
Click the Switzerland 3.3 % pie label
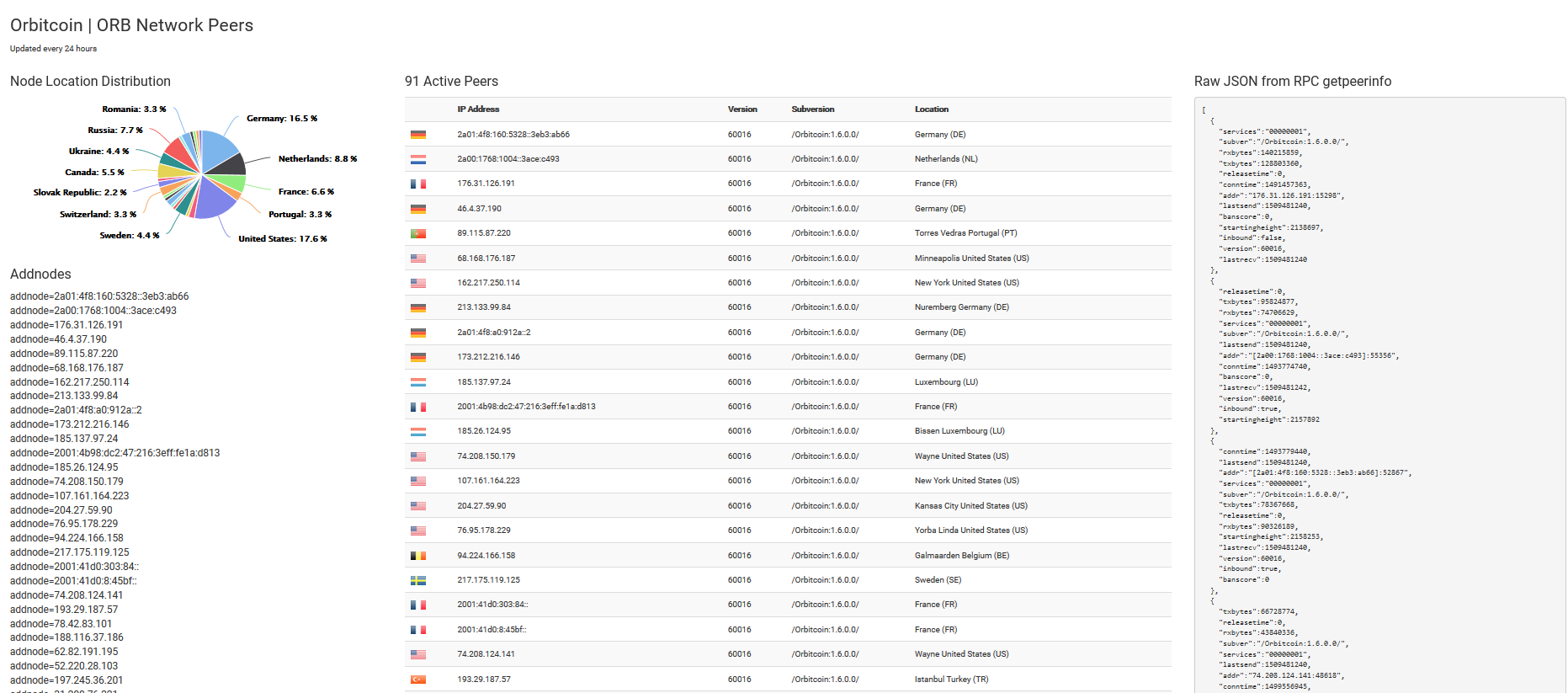click(98, 215)
